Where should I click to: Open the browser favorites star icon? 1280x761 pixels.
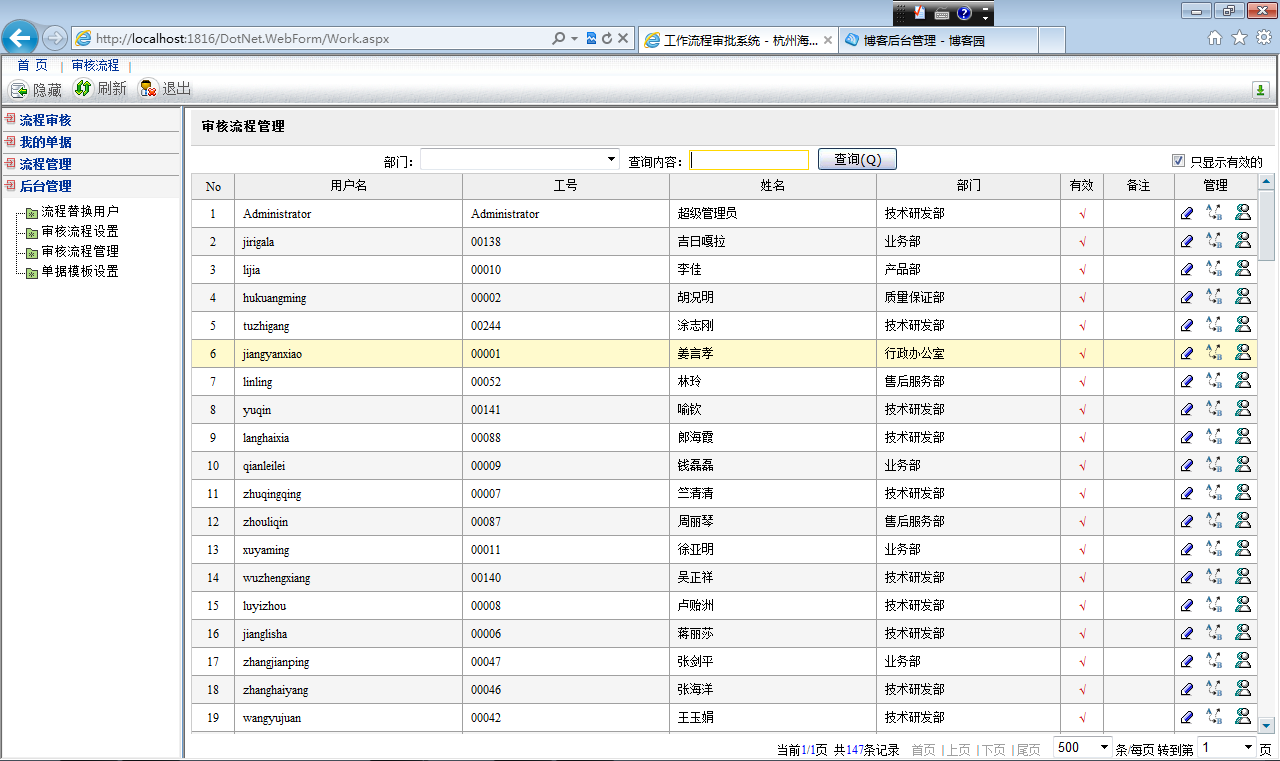click(x=1239, y=37)
